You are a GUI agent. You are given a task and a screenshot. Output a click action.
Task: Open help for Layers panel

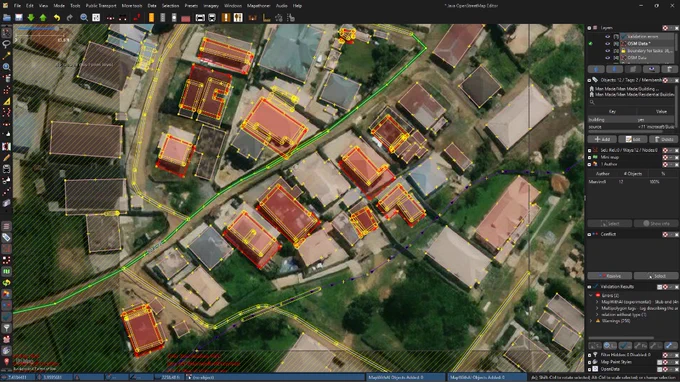(x=665, y=28)
